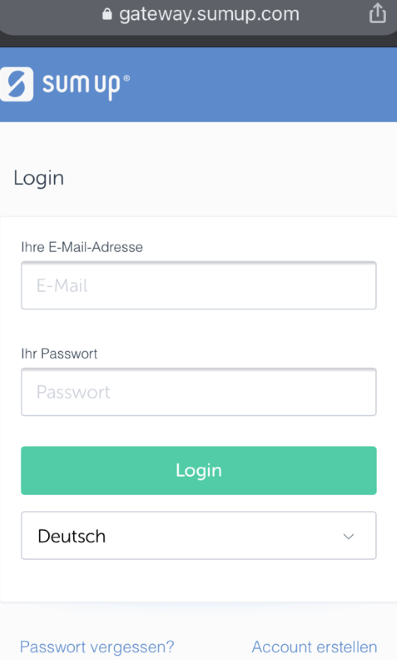Click empty card area below Deutsch selector
397x660 pixels.
[x=199, y=581]
